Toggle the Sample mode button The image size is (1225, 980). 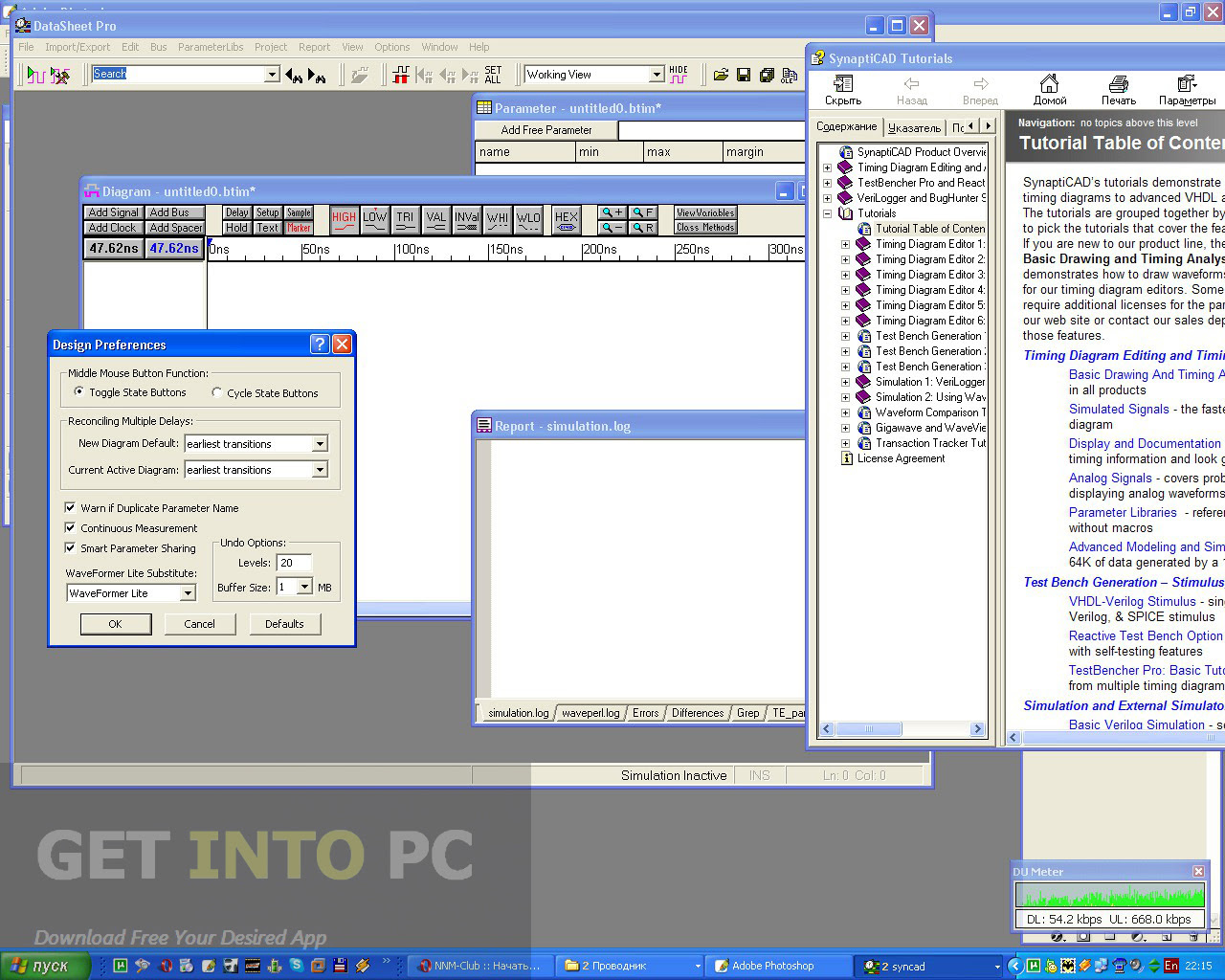point(299,212)
